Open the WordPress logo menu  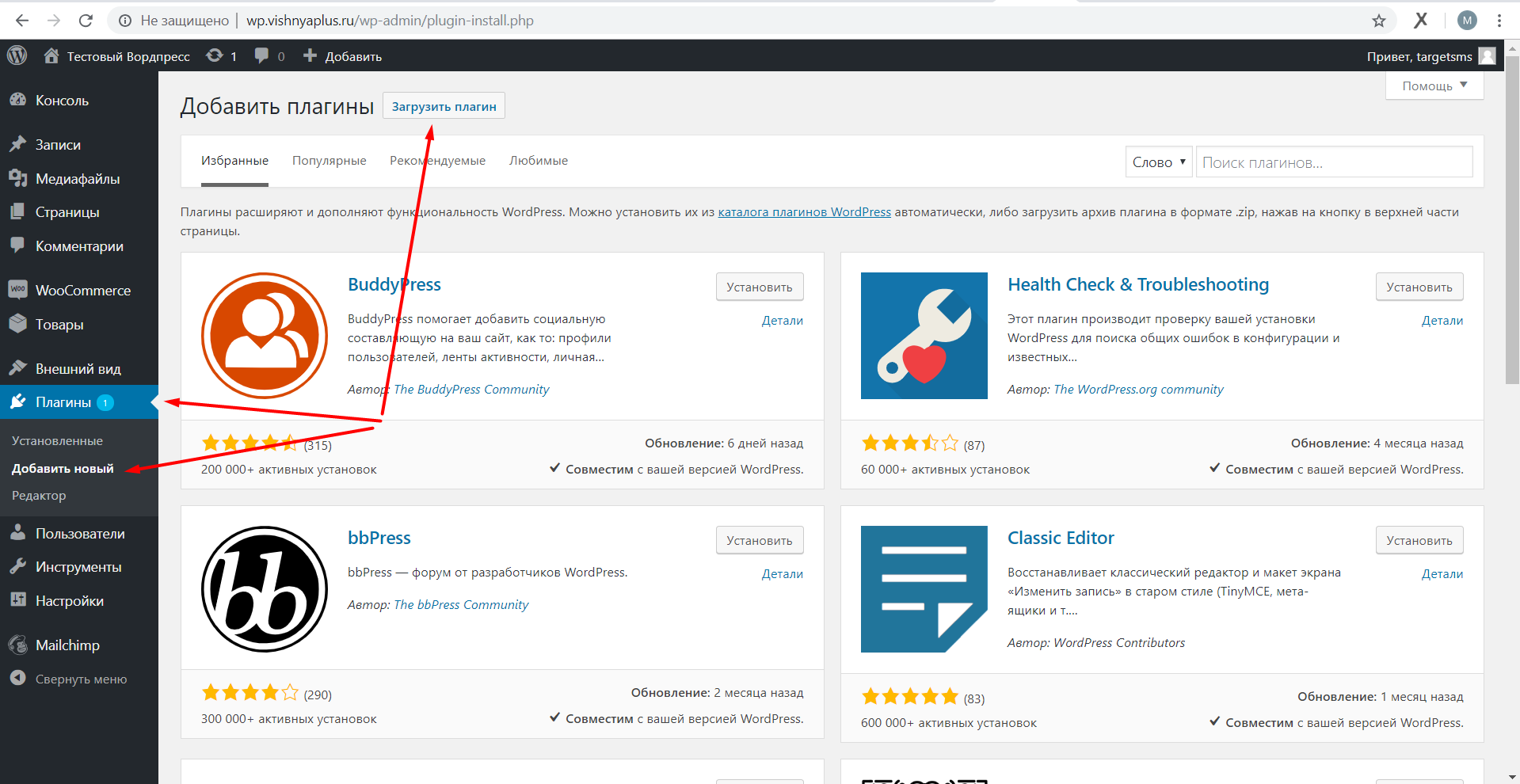click(x=17, y=55)
